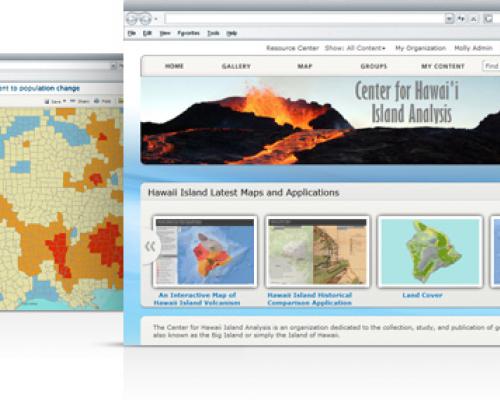Screen dimensions: 500x400
Task: Open the recent pages dropdown beside navigation arrows
Action: click(x=156, y=19)
